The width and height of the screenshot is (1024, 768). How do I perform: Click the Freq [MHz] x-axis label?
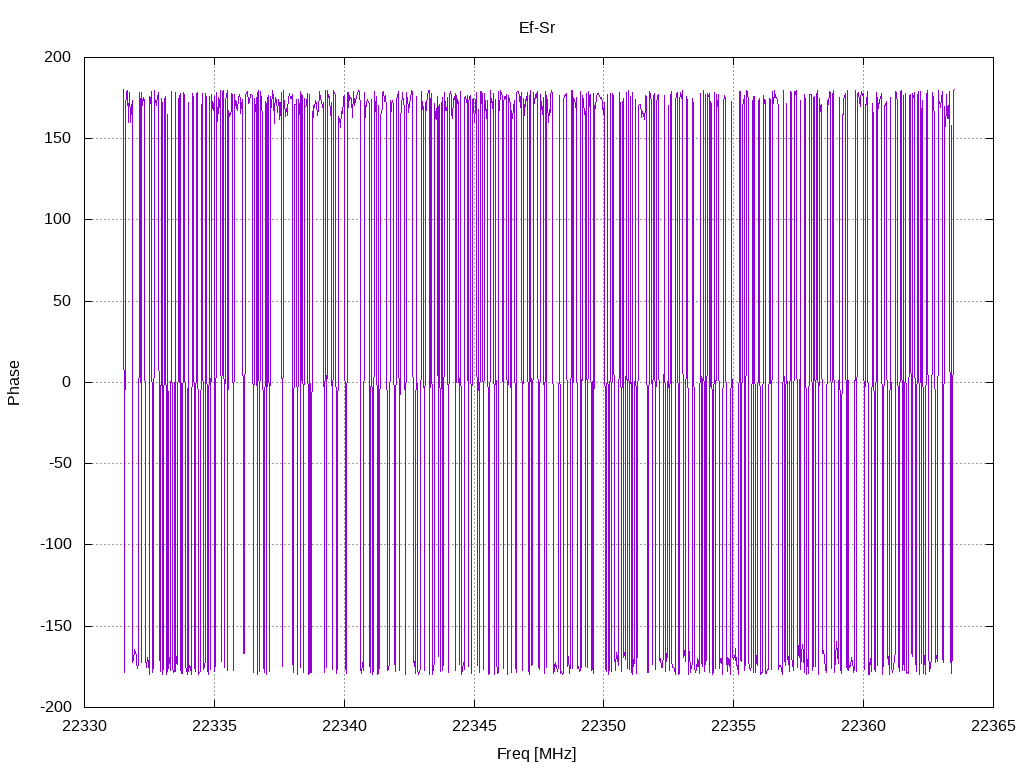pos(537,754)
